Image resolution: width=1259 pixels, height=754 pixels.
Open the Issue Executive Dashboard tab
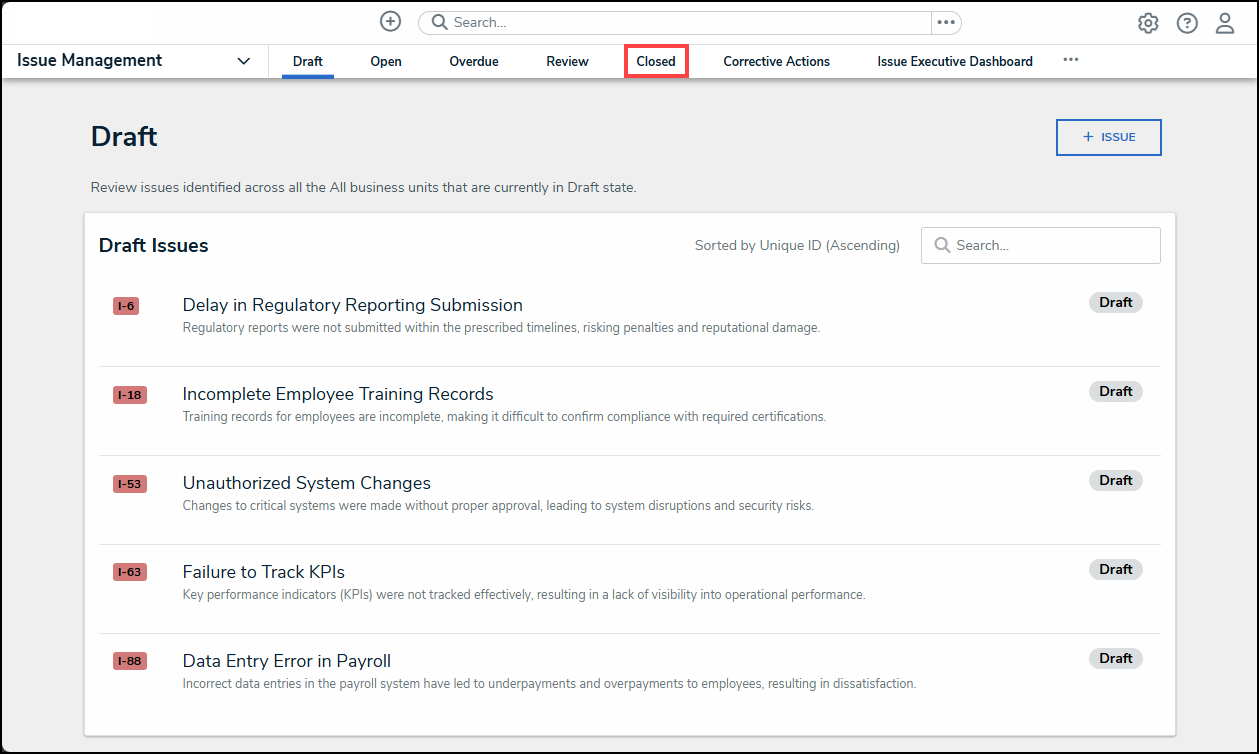(955, 61)
